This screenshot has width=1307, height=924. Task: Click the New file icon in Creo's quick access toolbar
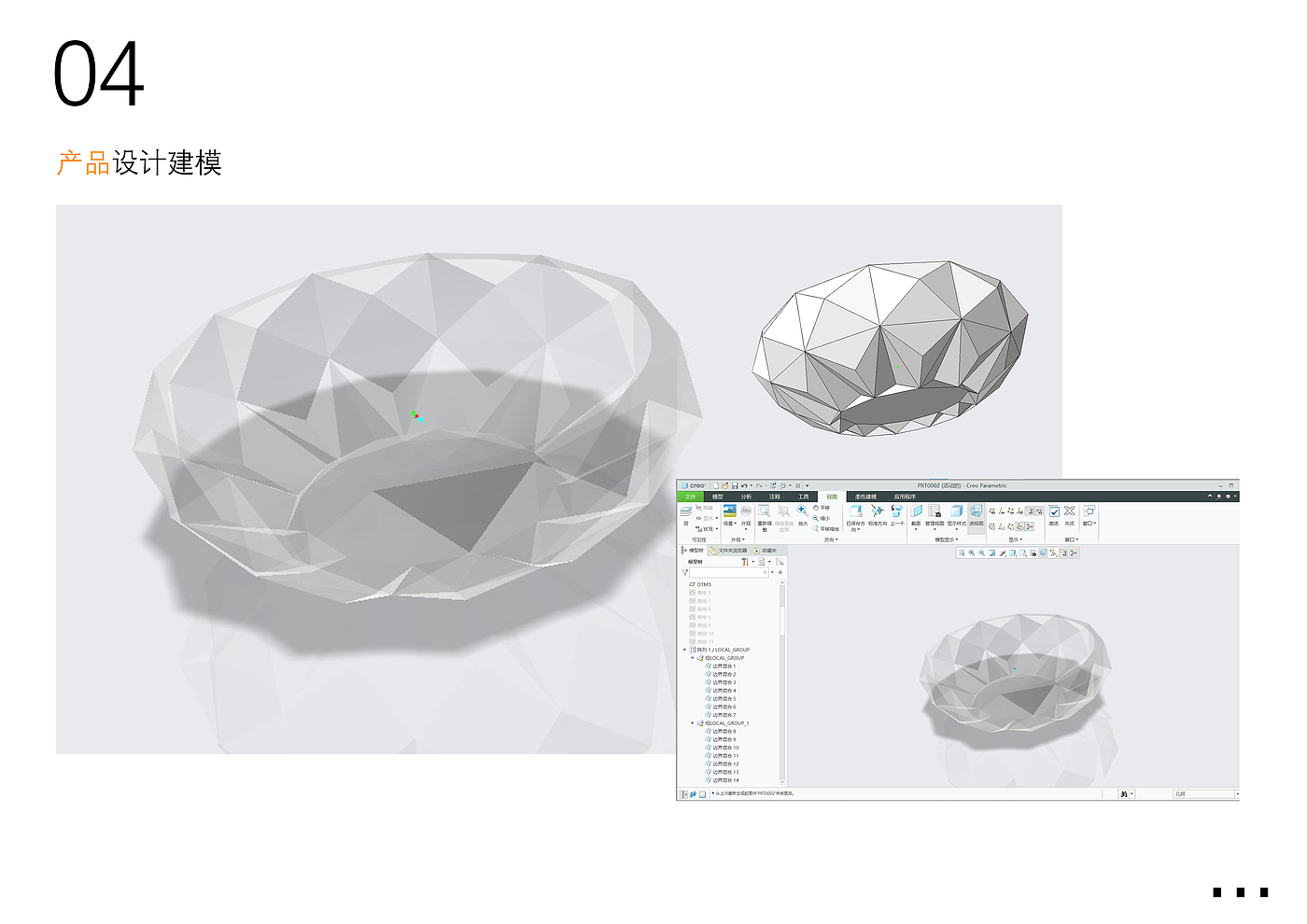(x=716, y=485)
